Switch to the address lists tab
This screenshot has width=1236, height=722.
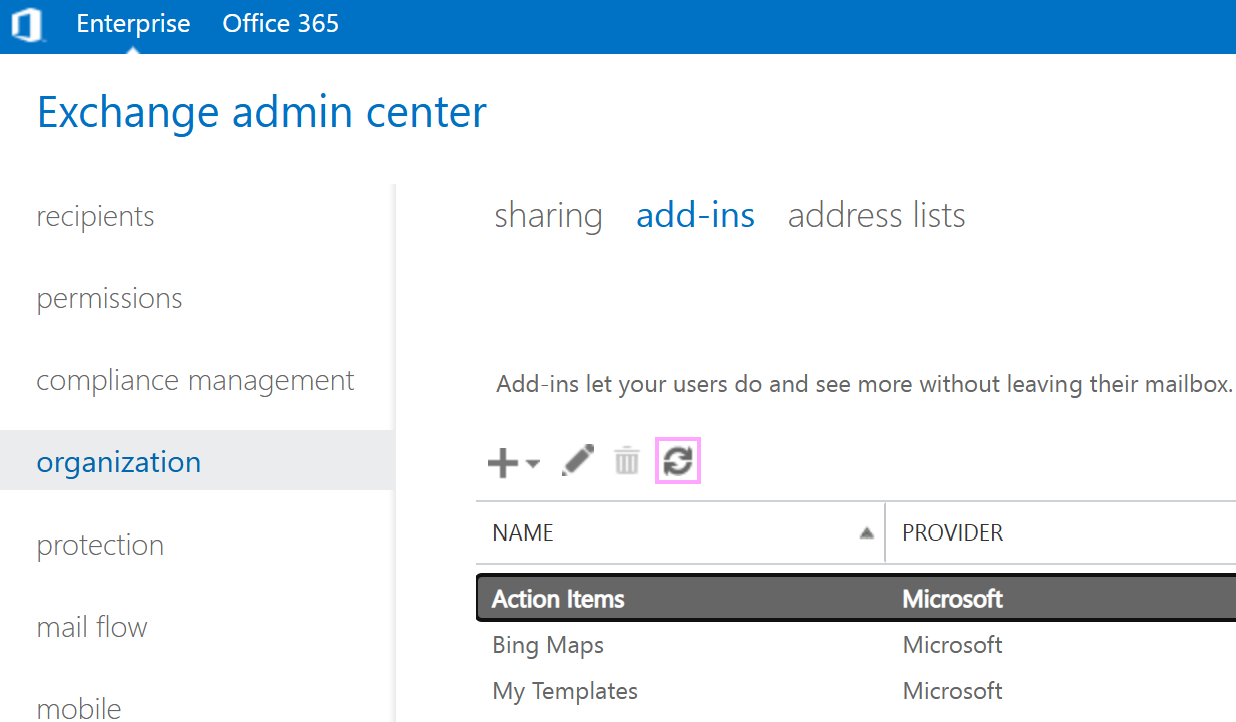tap(876, 214)
